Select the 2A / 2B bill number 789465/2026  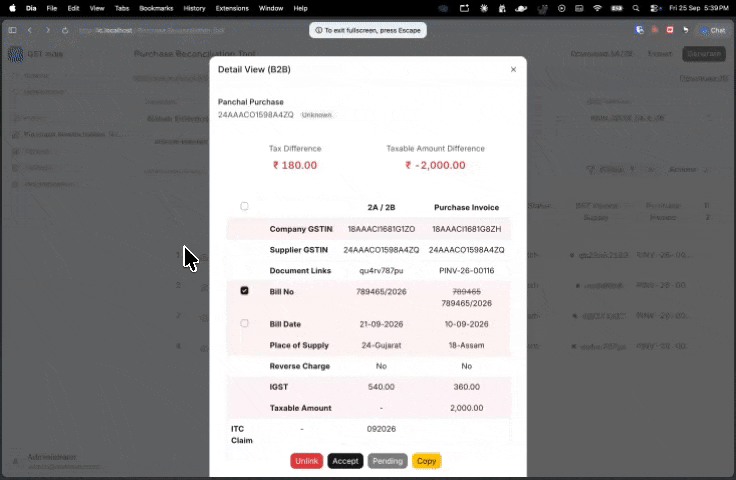click(x=381, y=292)
